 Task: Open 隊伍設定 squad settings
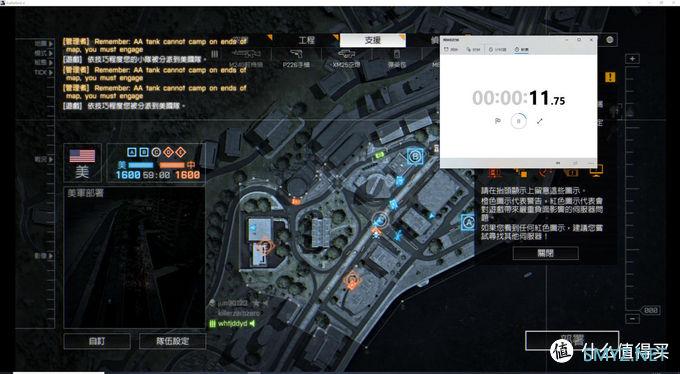[x=173, y=341]
